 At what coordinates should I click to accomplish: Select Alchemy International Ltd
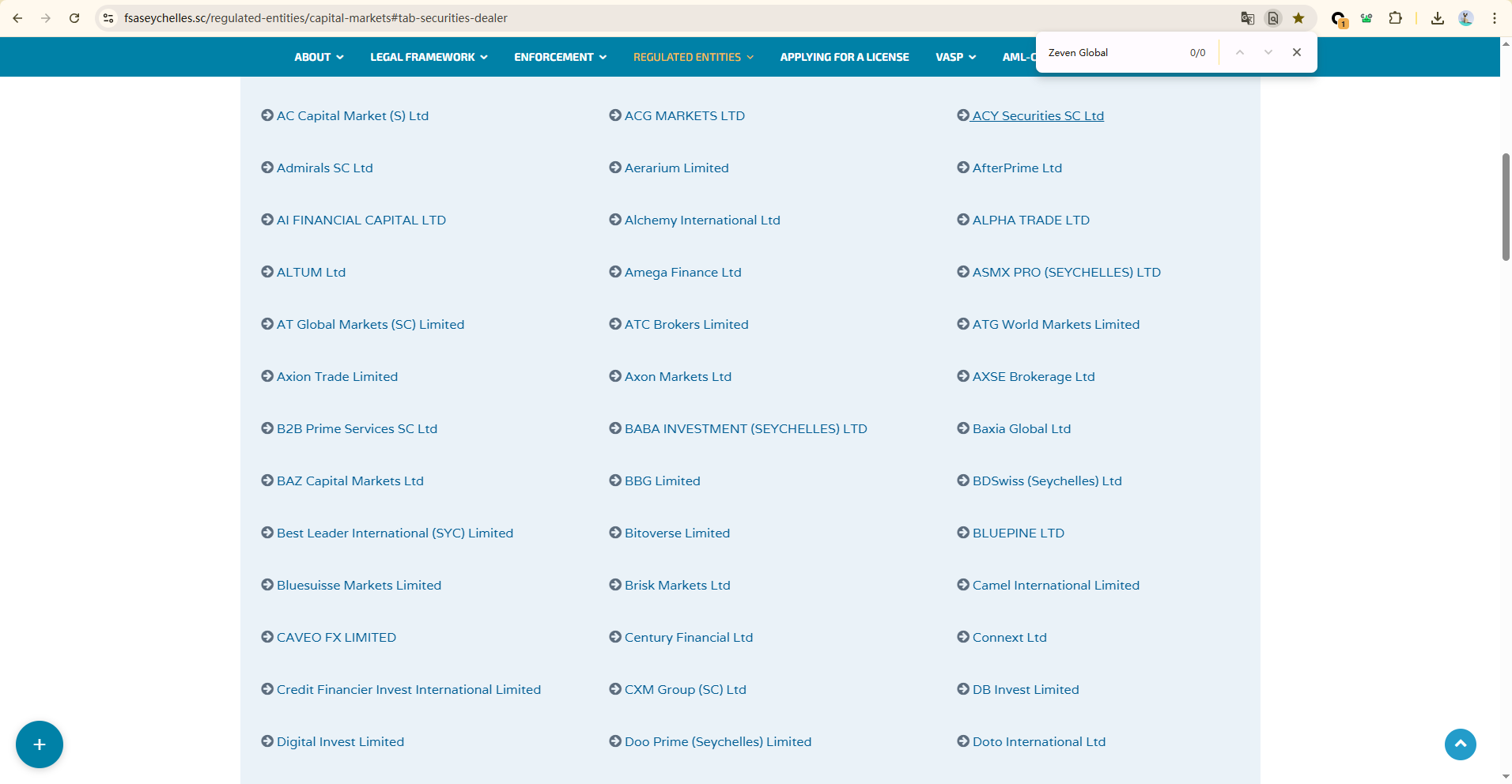702,220
